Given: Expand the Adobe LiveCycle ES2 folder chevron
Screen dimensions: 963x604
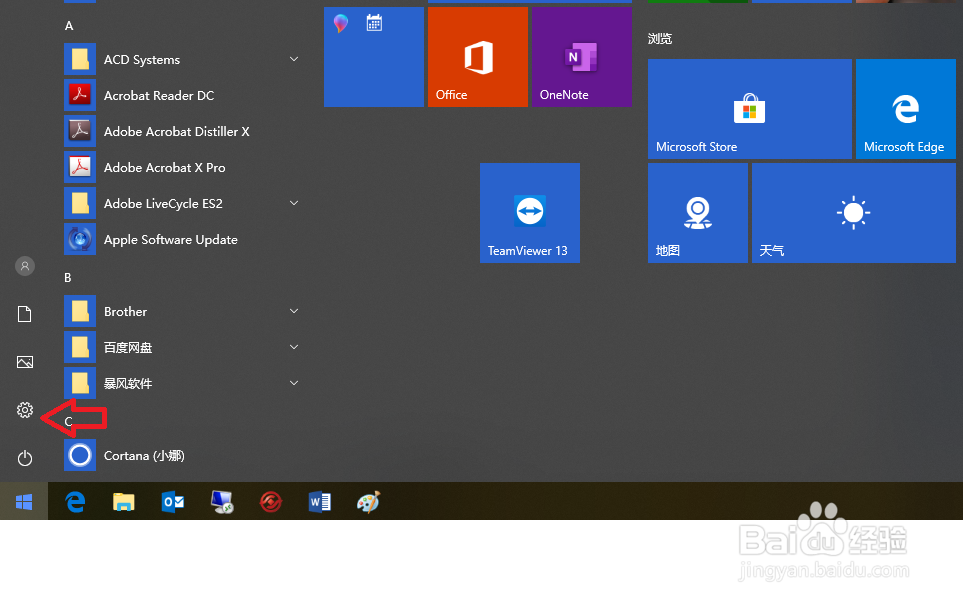Looking at the screenshot, I should [x=294, y=203].
